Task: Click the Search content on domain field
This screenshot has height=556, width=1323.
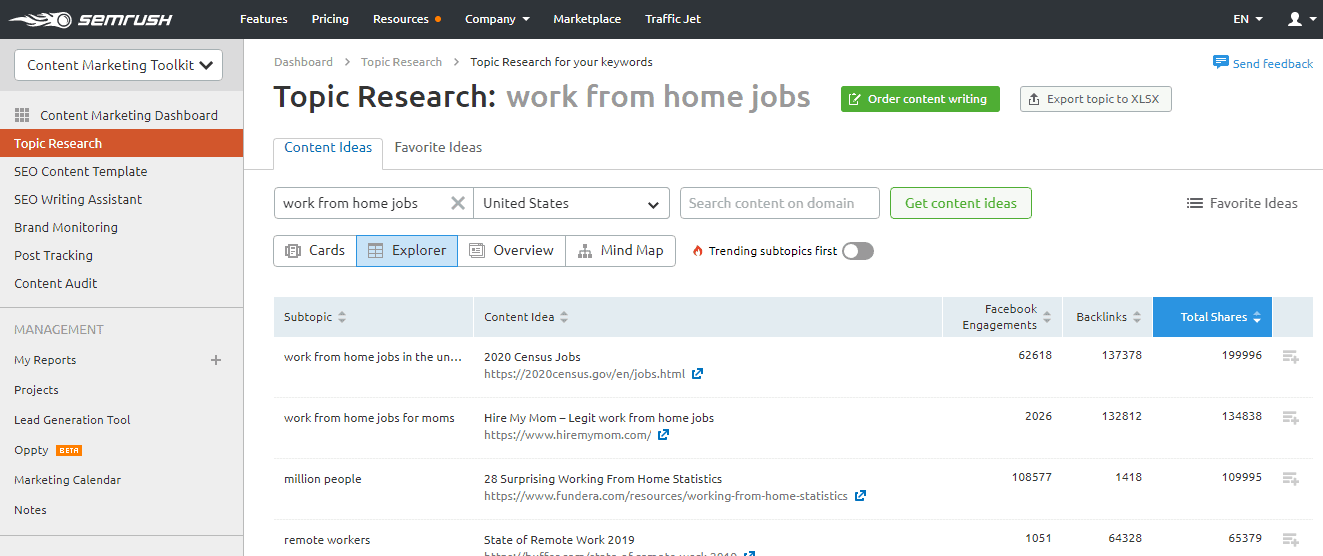Action: [779, 203]
